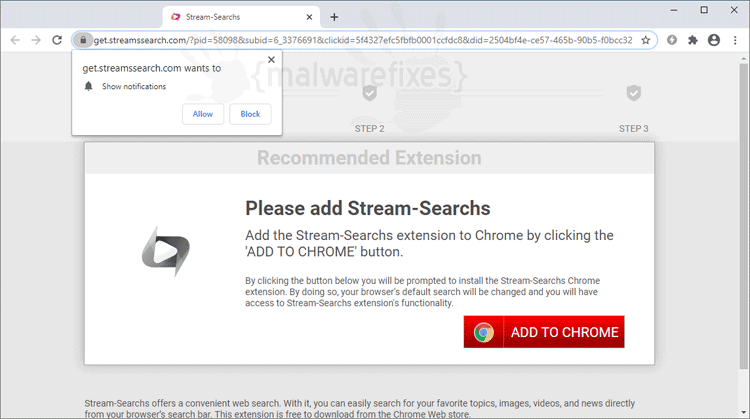
Task: Reload the page with the refresh icon
Action: [x=57, y=40]
